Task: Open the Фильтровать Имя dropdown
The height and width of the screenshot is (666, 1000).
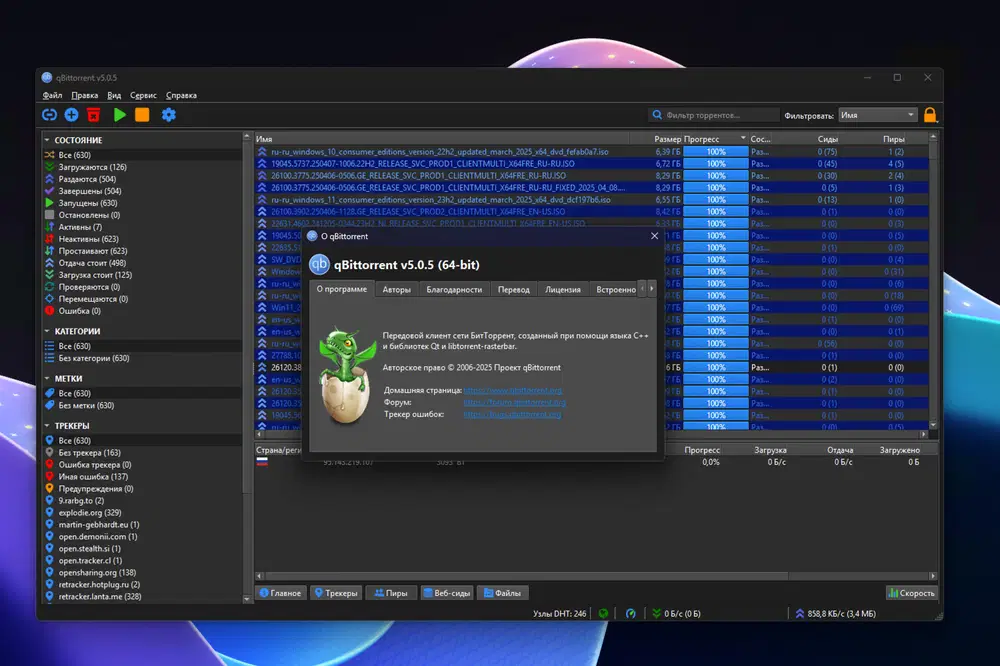Action: (878, 115)
